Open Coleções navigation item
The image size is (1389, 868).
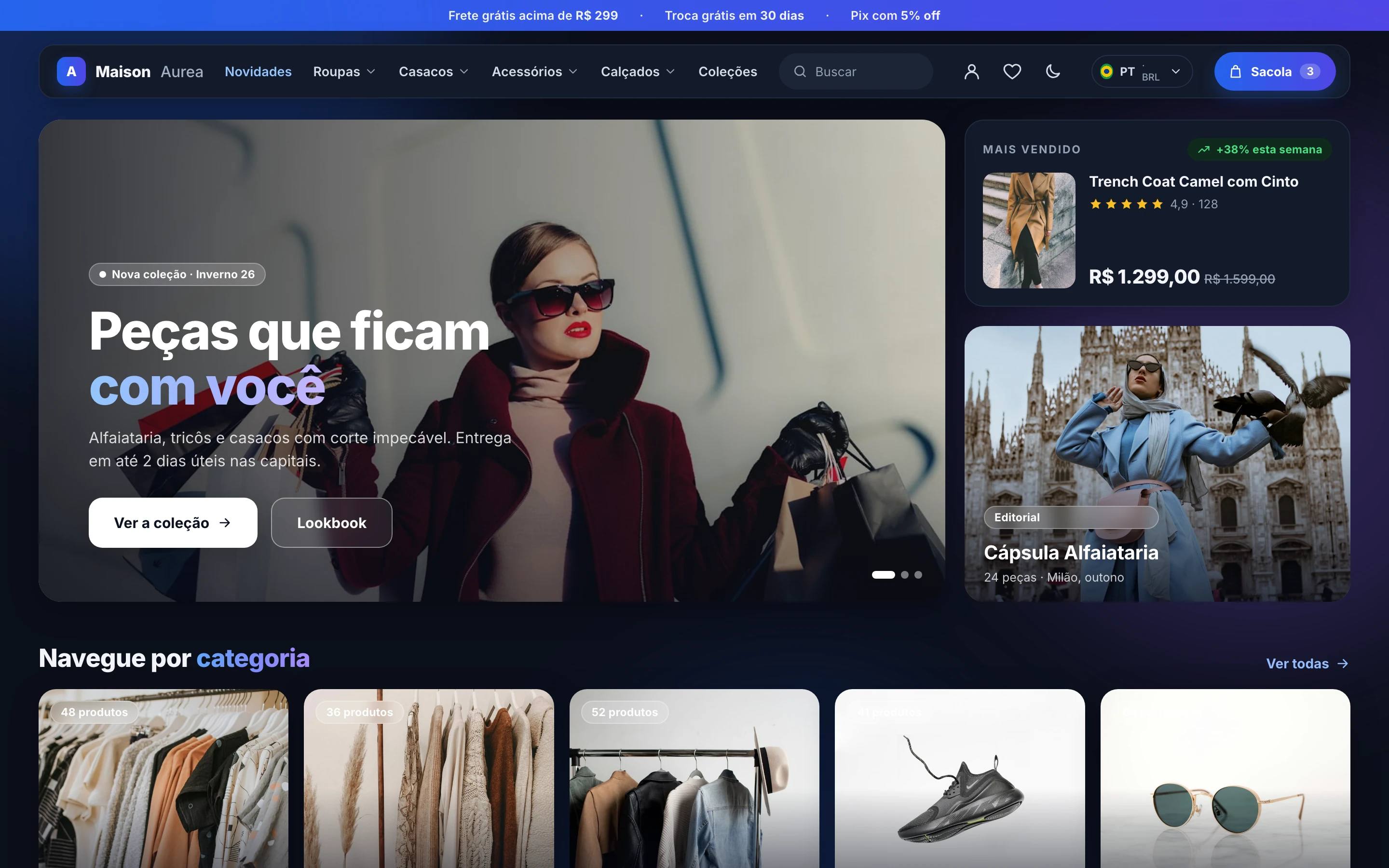(x=727, y=72)
